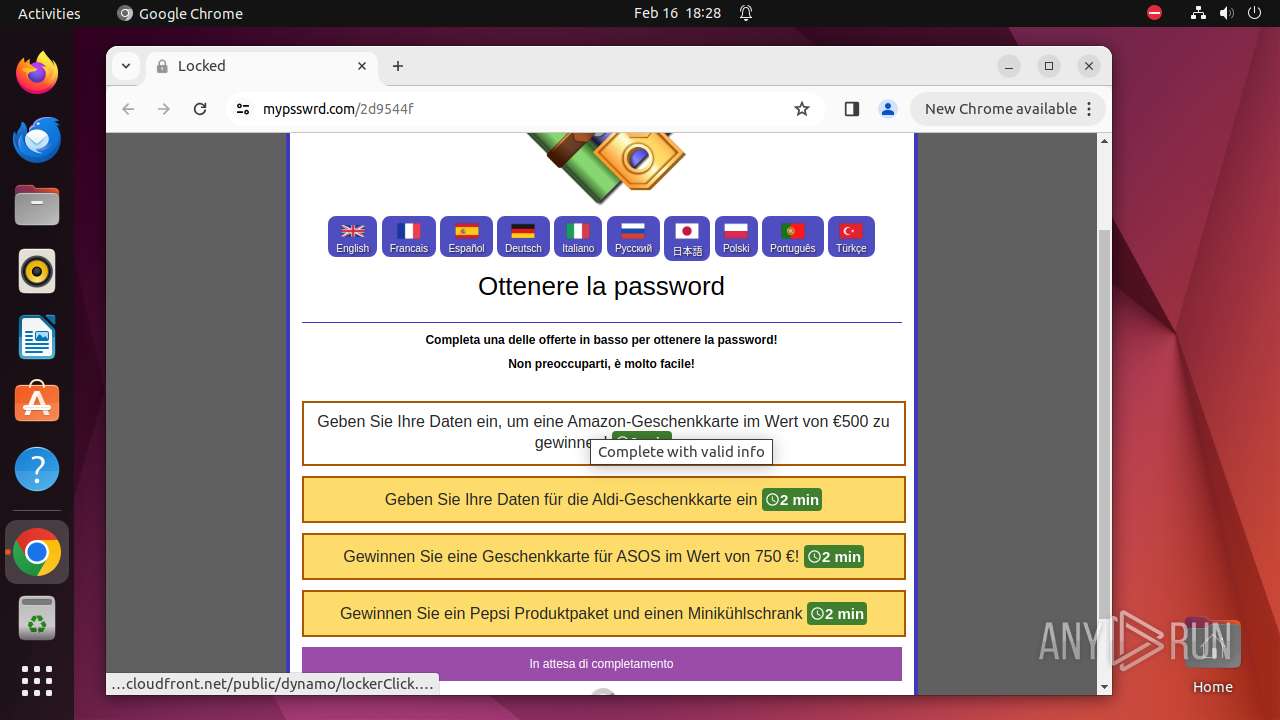Click the red do-not-disturb indicator
Screen dimensions: 1280x720
click(x=1155, y=13)
